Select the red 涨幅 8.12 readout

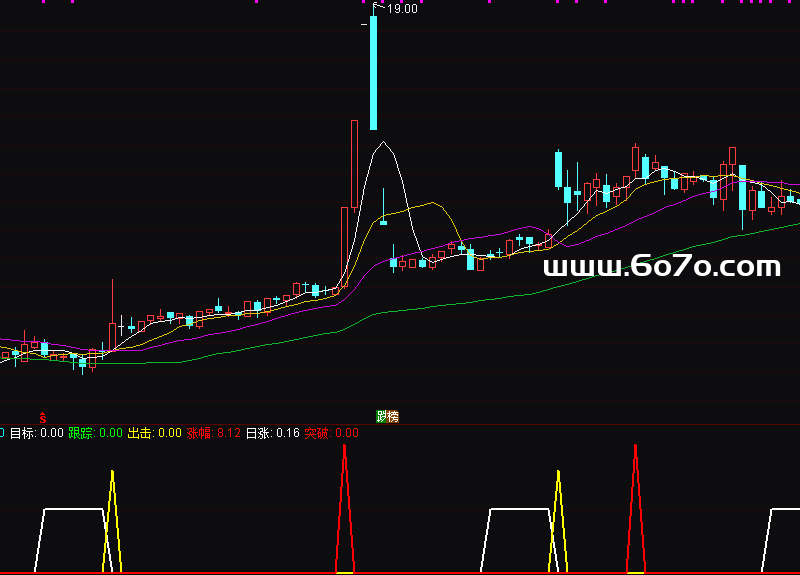pyautogui.click(x=214, y=433)
